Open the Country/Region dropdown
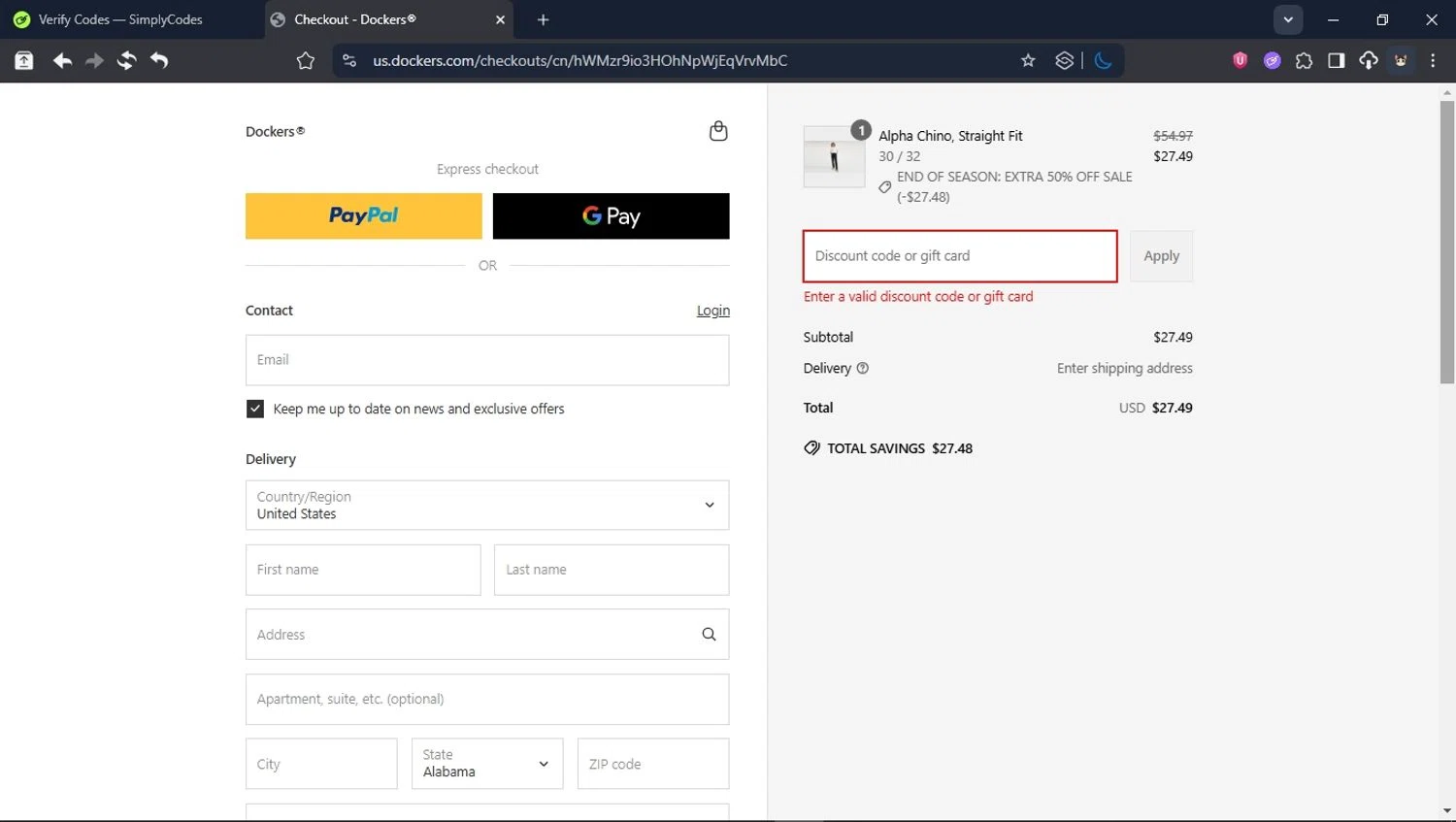 (x=487, y=505)
